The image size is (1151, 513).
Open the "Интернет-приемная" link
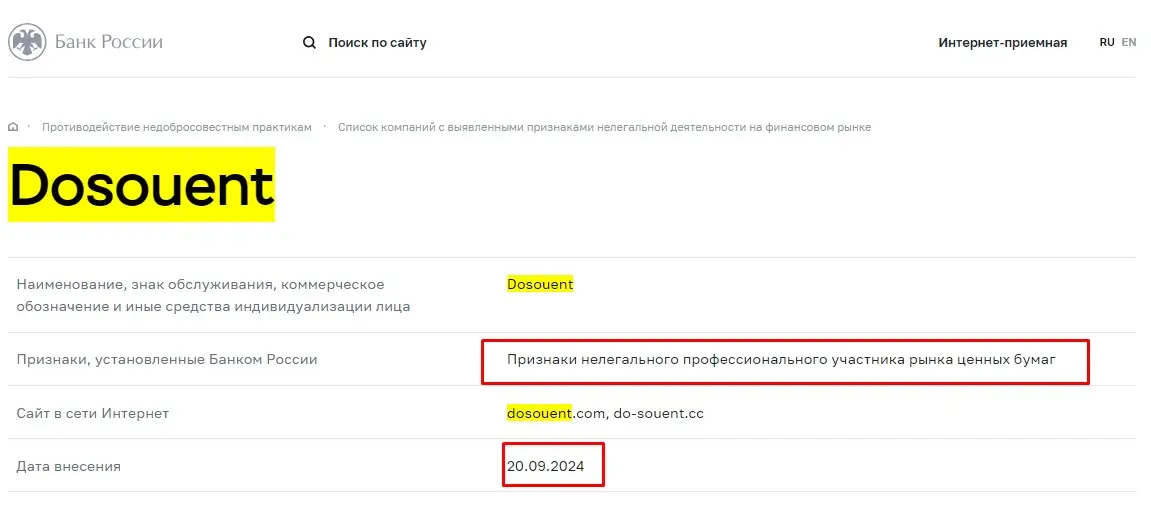pos(1002,43)
